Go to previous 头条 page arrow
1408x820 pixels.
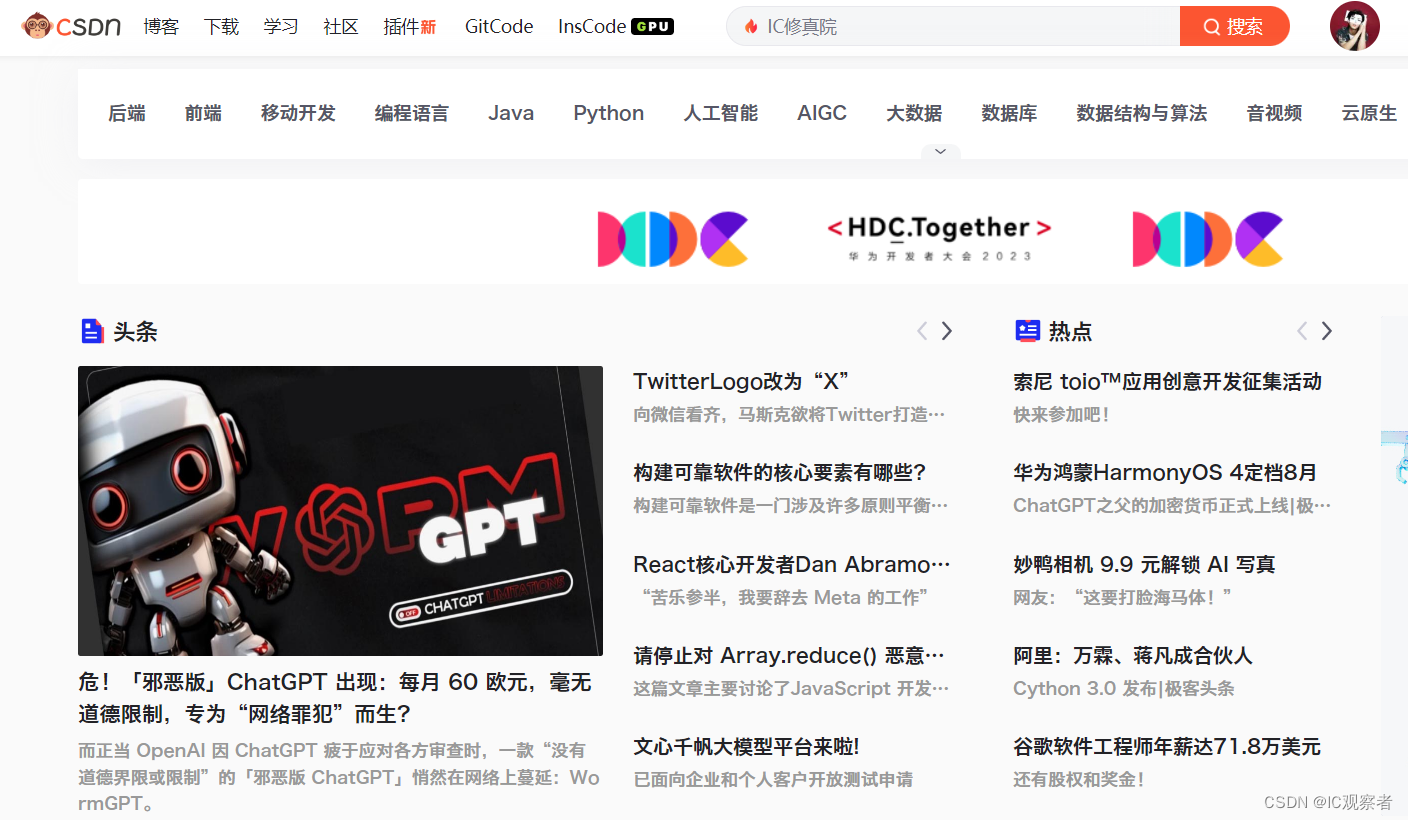pos(922,331)
